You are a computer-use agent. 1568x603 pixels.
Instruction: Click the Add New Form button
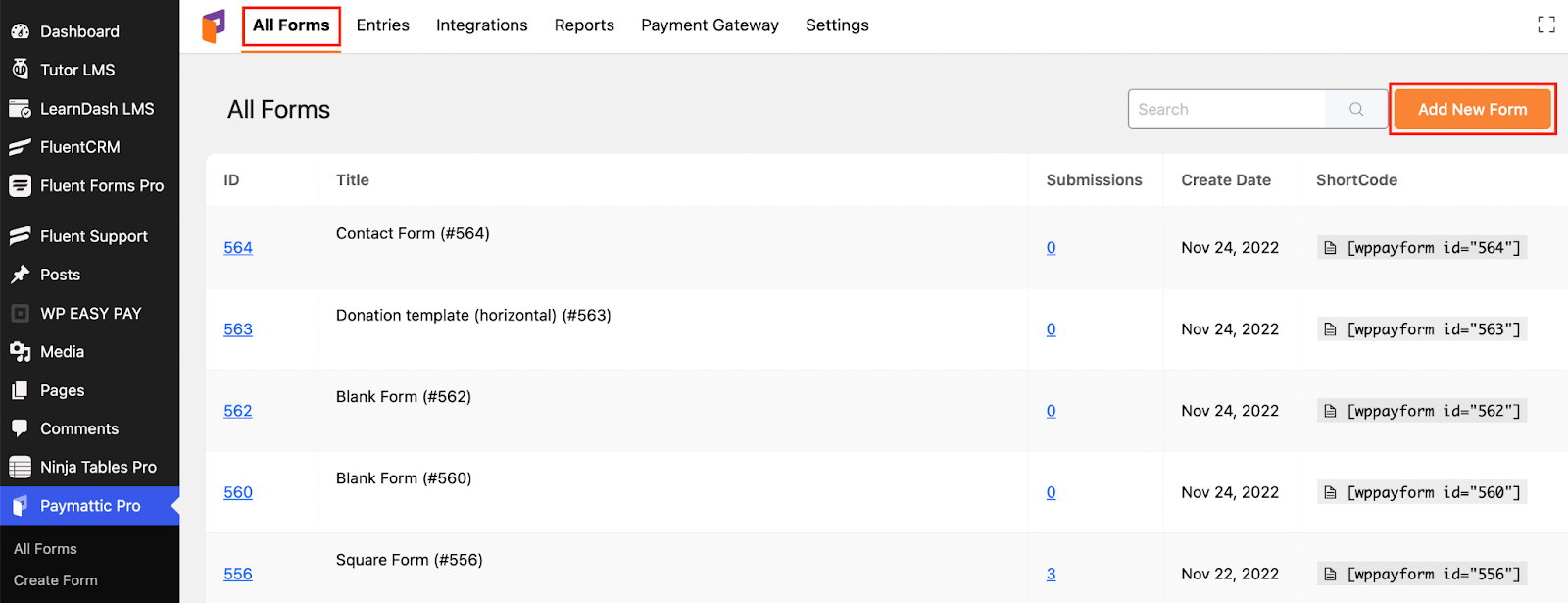tap(1472, 109)
